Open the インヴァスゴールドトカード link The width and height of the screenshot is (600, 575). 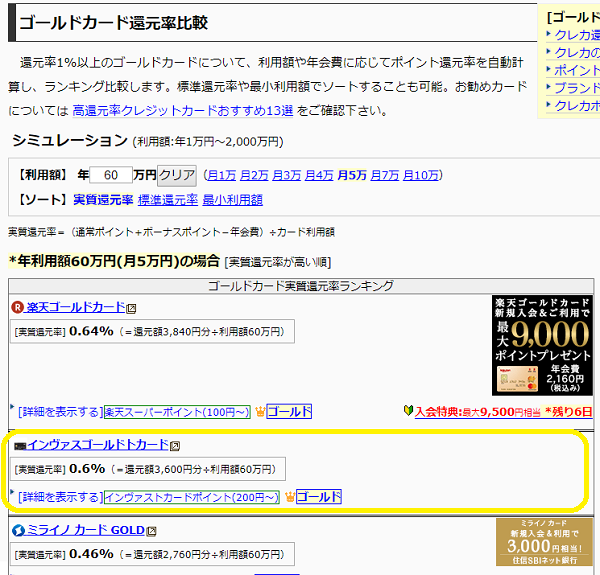point(98,445)
